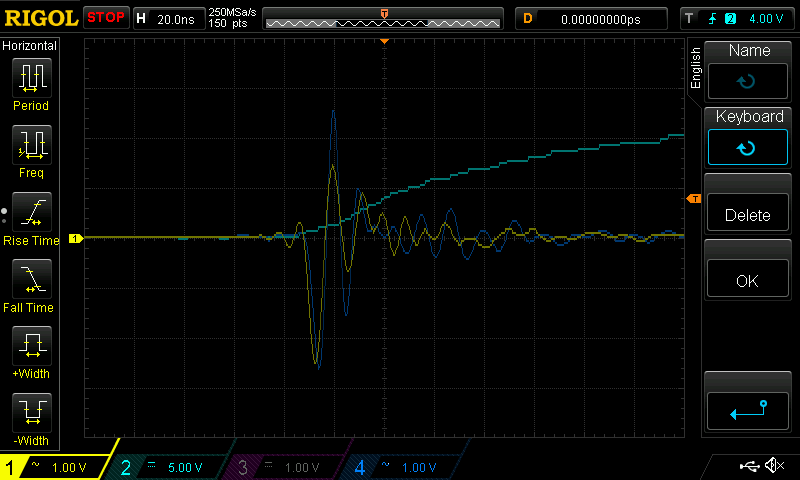800x480 pixels.
Task: Select the Rise Time measurement icon
Action: tap(32, 212)
